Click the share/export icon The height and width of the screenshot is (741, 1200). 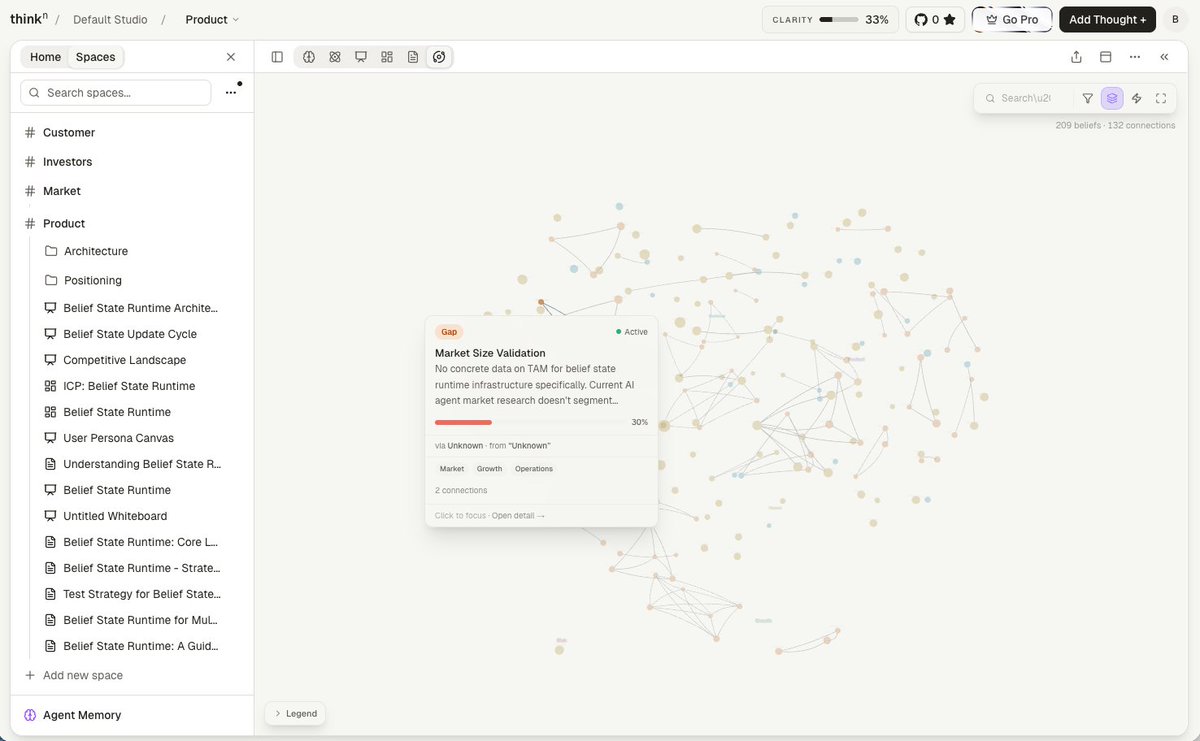tap(1076, 57)
